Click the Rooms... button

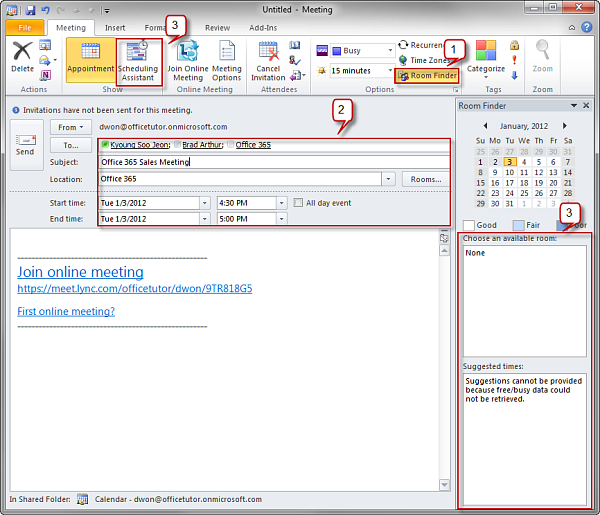[x=426, y=179]
